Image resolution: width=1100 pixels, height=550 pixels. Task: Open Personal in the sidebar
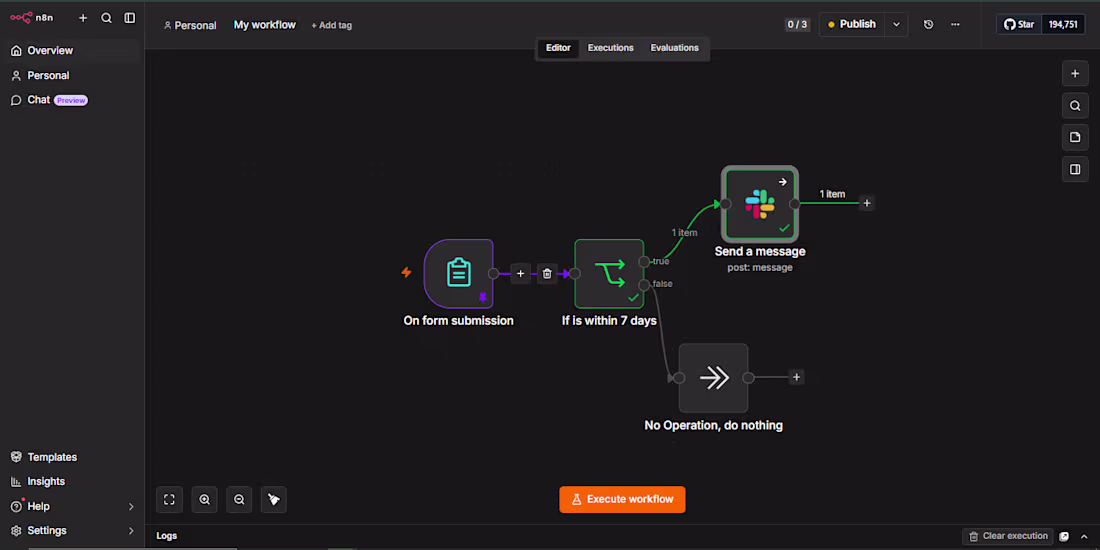(x=72, y=75)
